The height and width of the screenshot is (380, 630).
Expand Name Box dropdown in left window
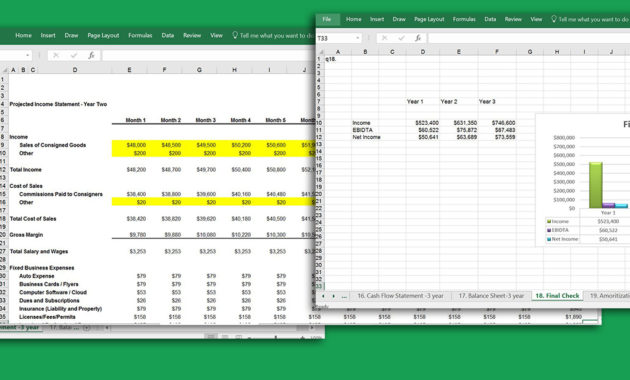(x=27, y=55)
